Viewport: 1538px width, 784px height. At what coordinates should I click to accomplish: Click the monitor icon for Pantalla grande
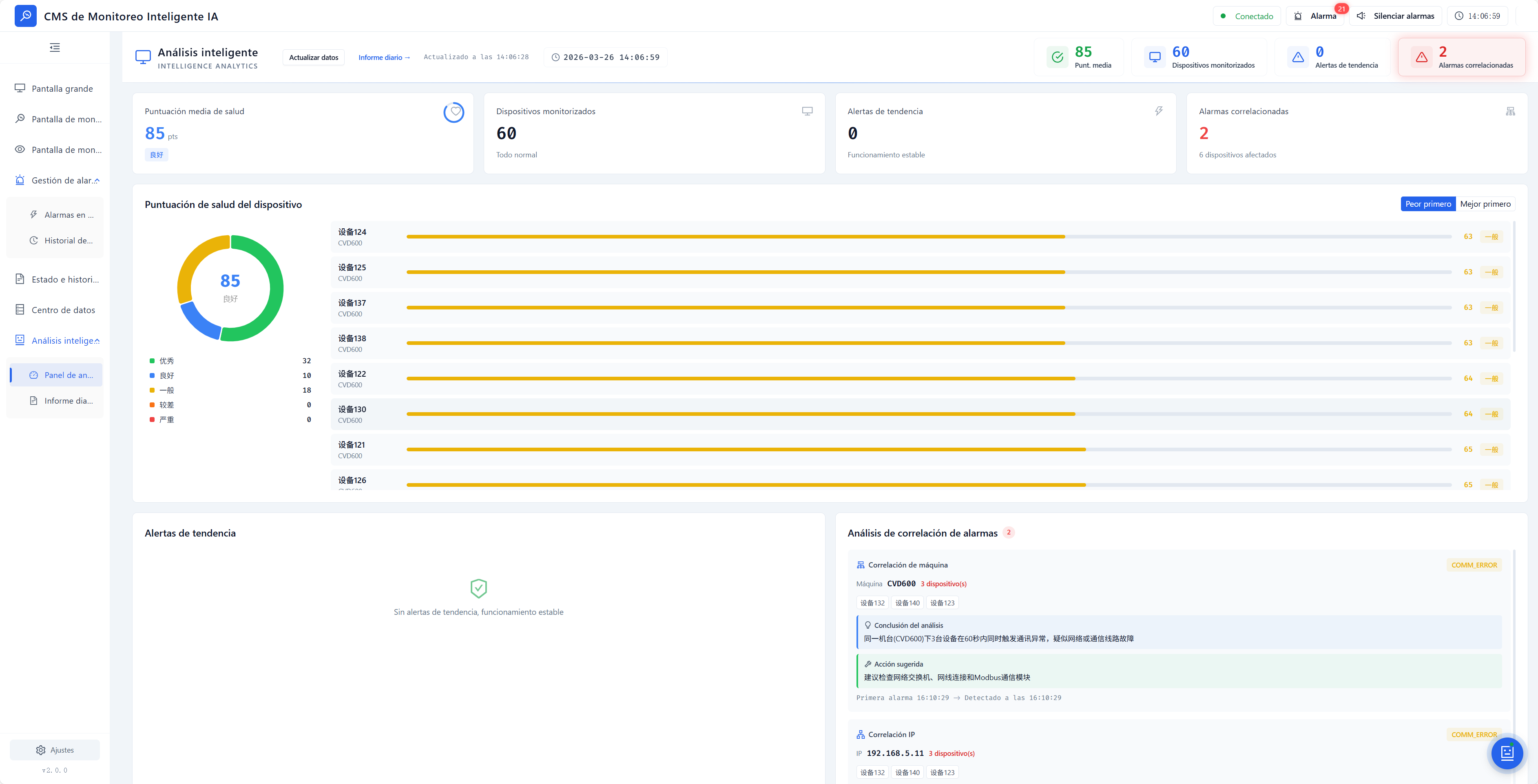20,88
